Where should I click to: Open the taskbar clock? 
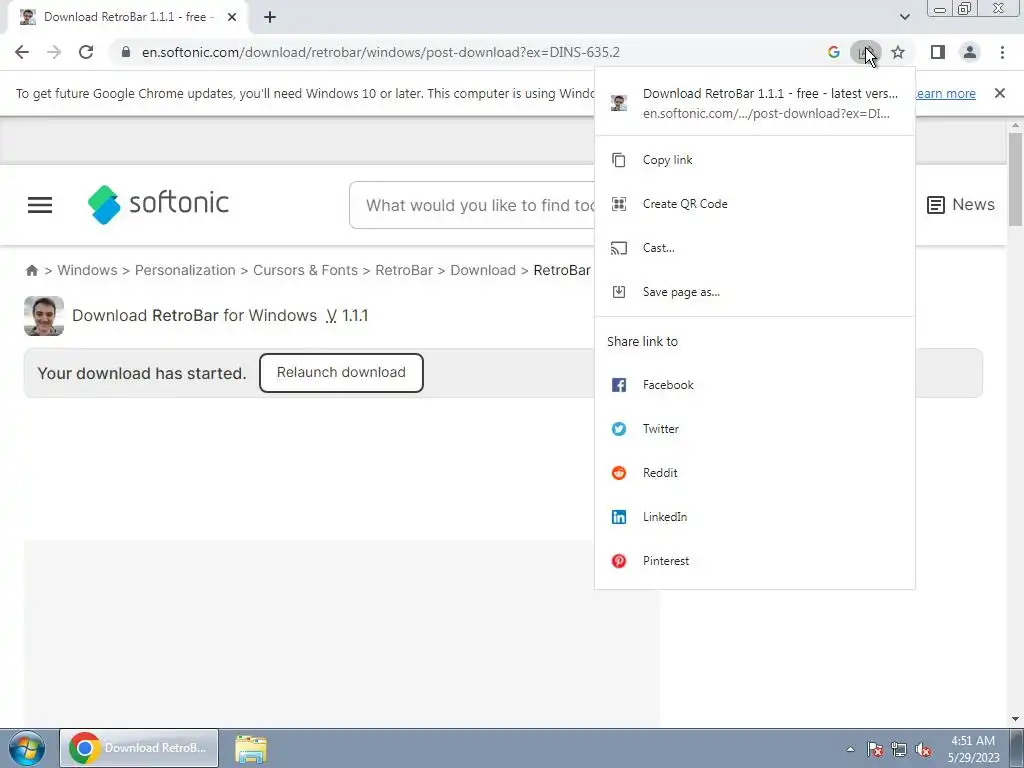(x=973, y=749)
